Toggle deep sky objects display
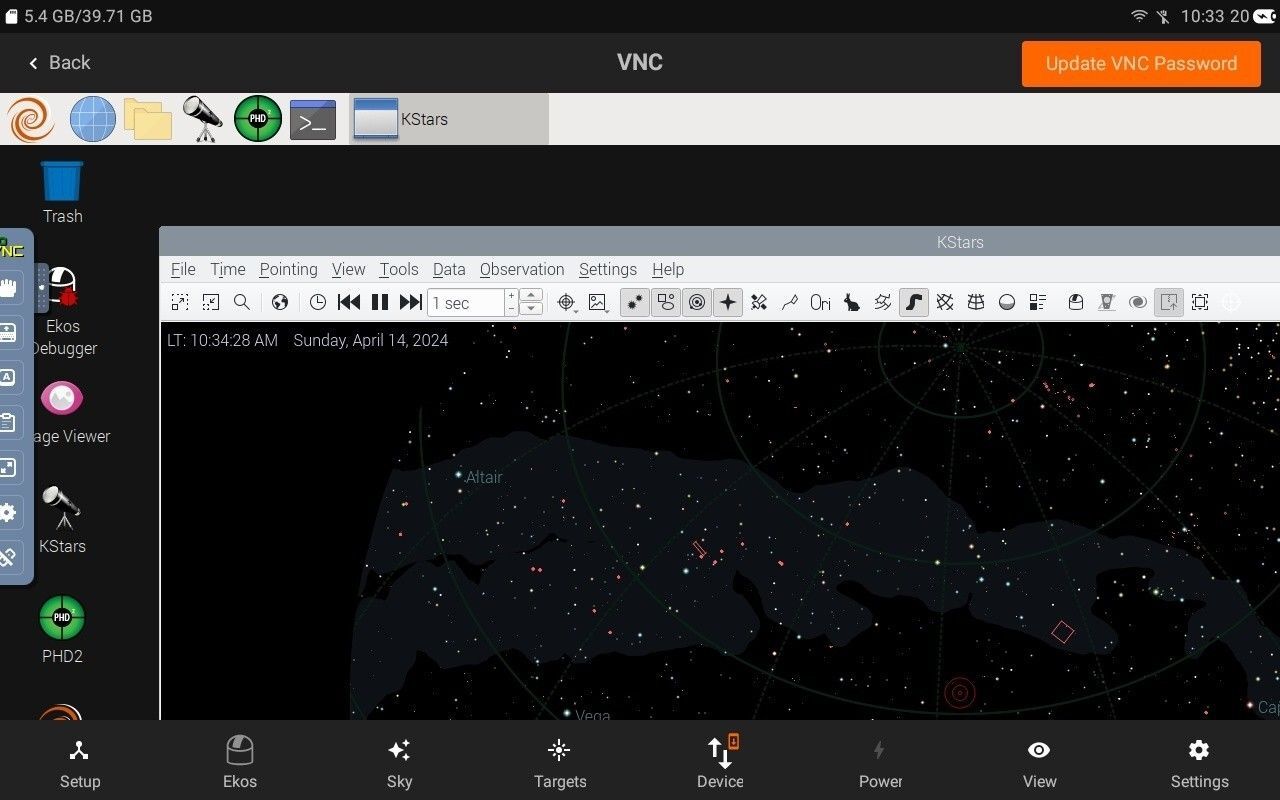 [x=666, y=302]
